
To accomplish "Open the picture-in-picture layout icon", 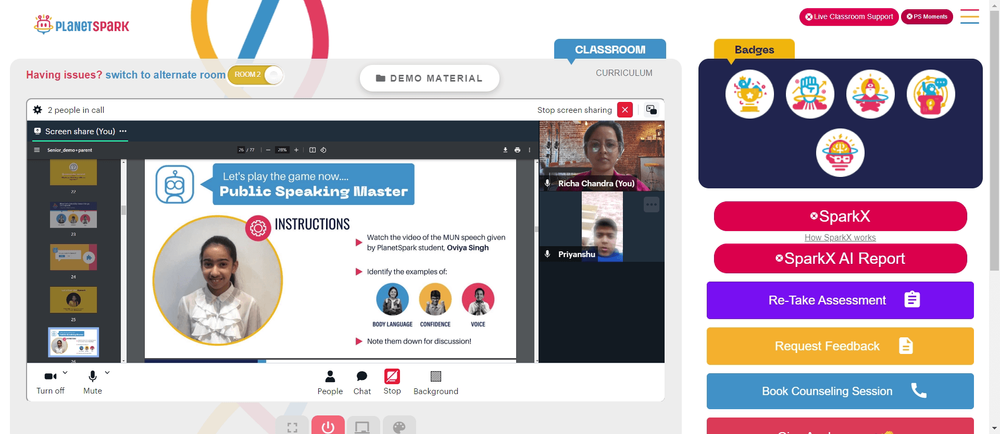I will 651,110.
